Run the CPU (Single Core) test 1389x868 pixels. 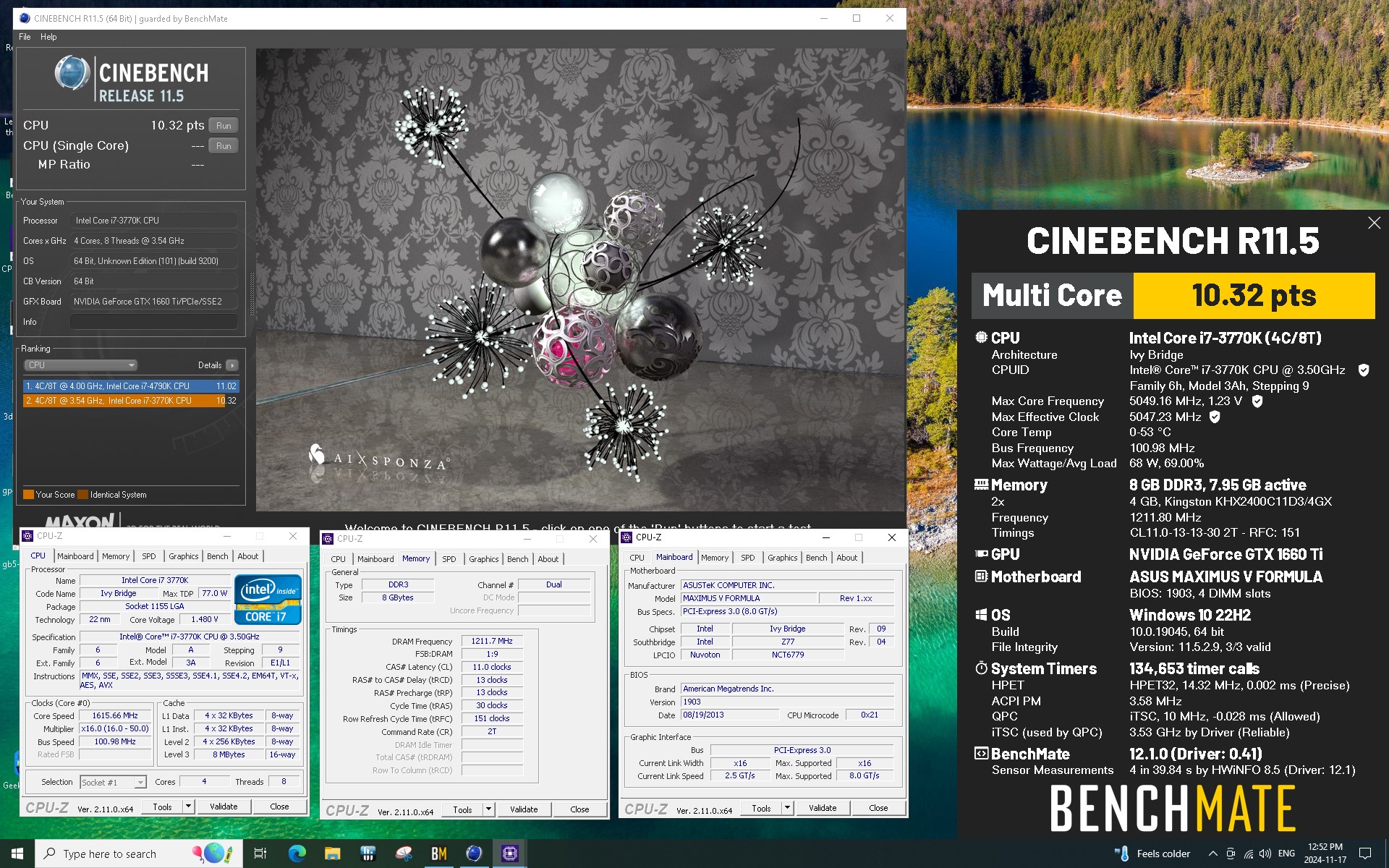[224, 145]
